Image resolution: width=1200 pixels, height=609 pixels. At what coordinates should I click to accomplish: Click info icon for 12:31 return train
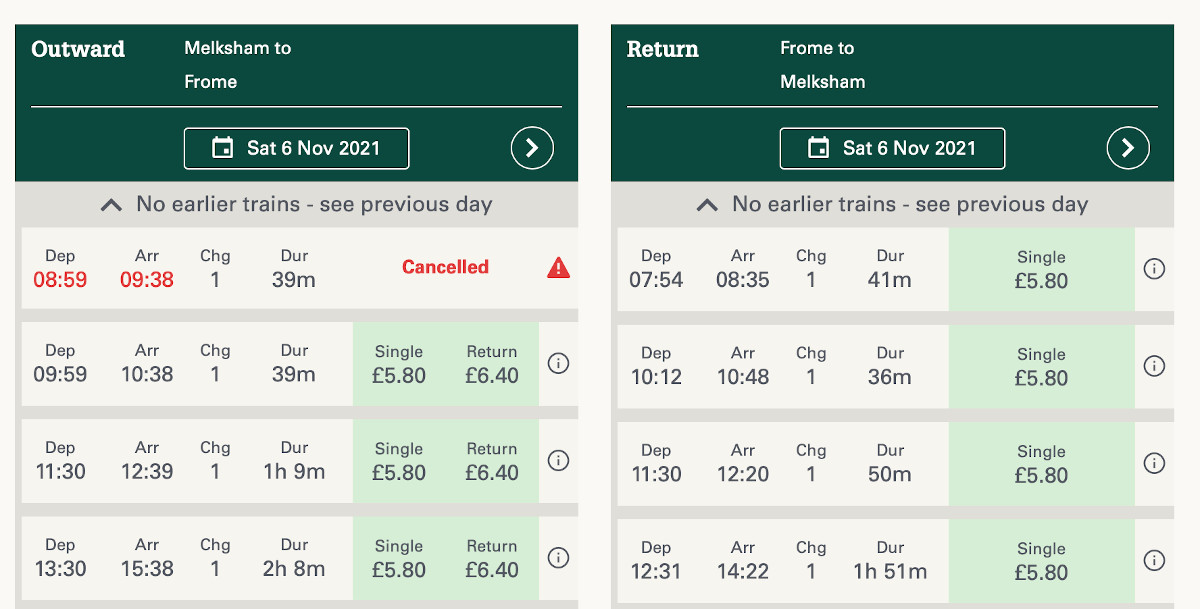1154,560
